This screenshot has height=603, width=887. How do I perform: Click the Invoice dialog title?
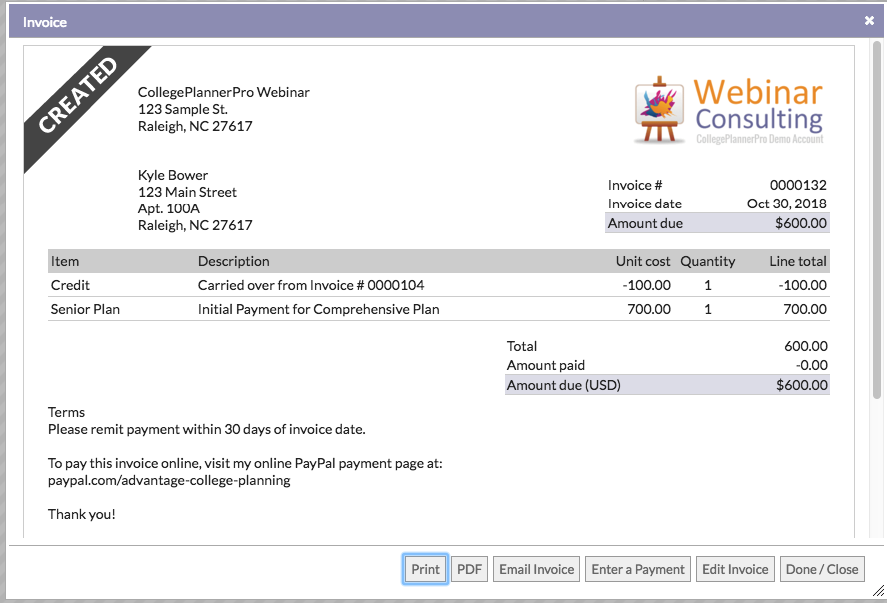point(45,22)
